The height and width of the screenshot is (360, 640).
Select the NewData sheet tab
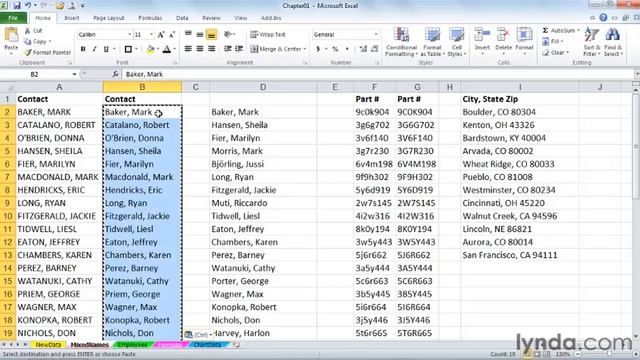click(48, 345)
